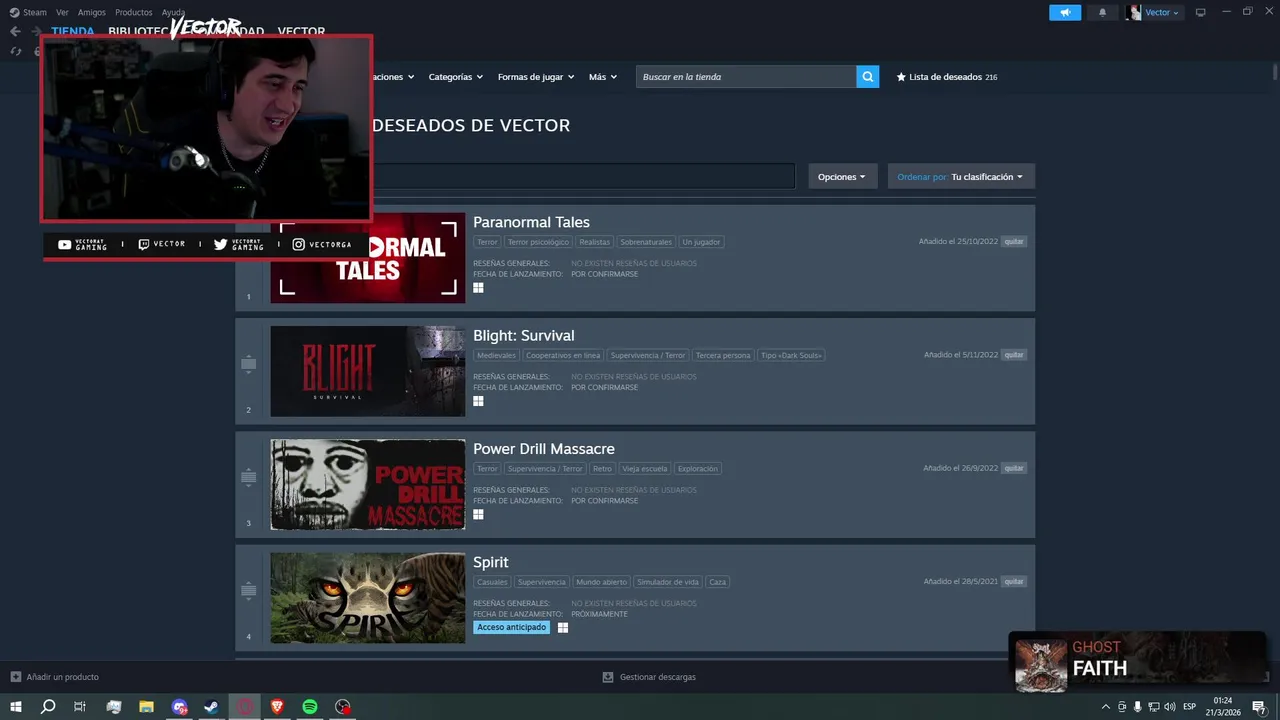This screenshot has height=720, width=1280.
Task: Click the Acceso anticipado badge on Spirit
Action: pos(512,627)
